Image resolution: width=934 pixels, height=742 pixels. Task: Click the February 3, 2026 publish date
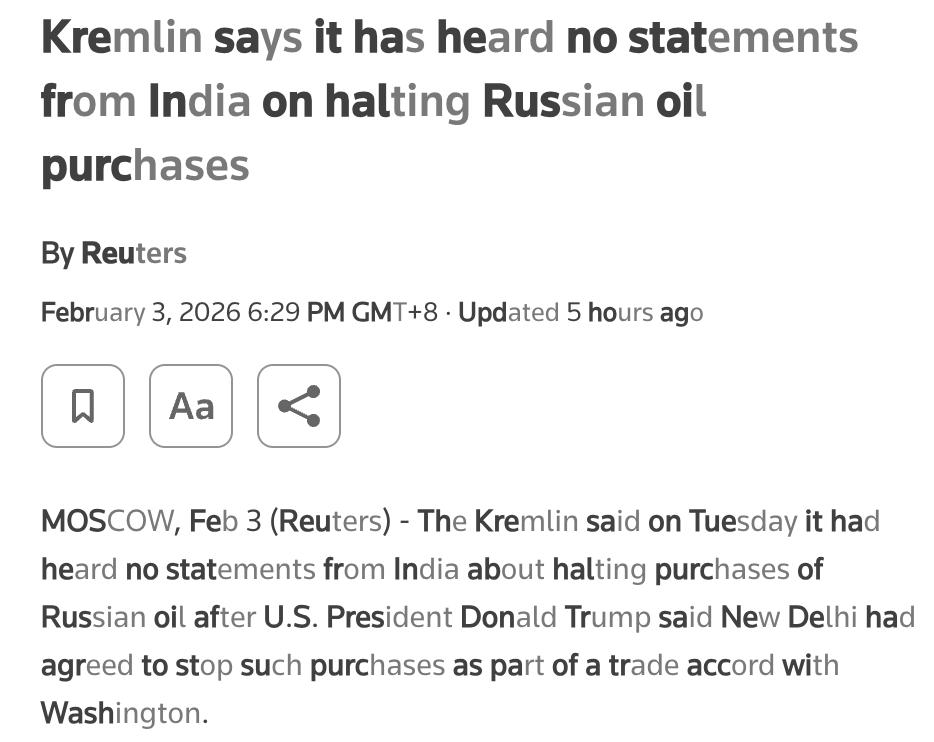click(x=141, y=313)
